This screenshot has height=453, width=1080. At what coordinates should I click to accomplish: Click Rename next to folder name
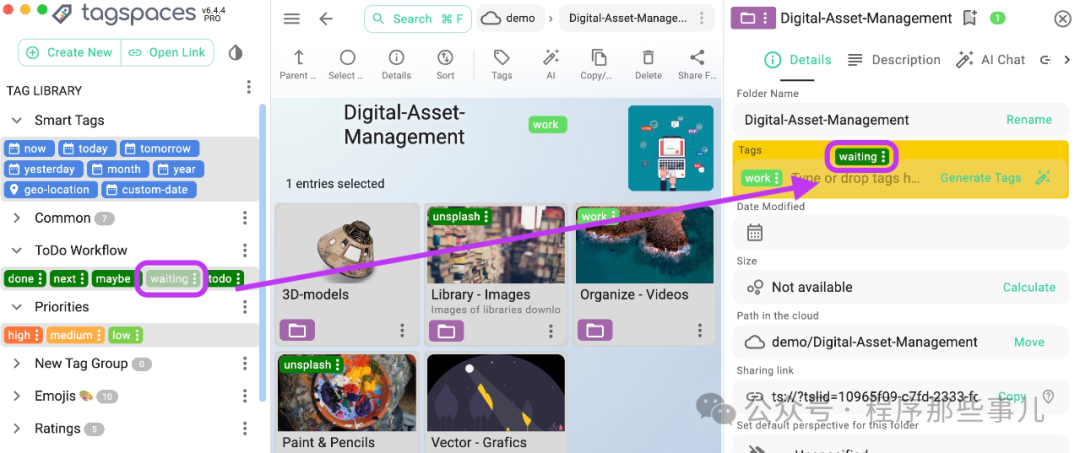[1029, 120]
